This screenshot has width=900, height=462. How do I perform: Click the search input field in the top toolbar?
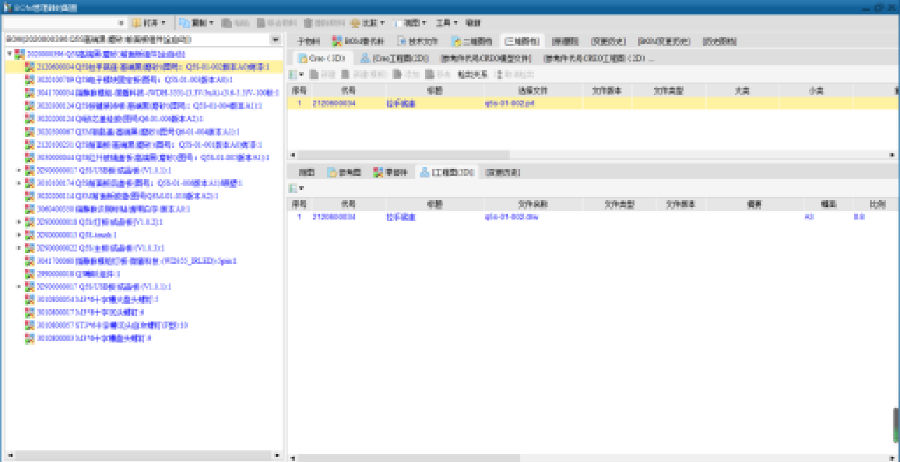pos(65,22)
